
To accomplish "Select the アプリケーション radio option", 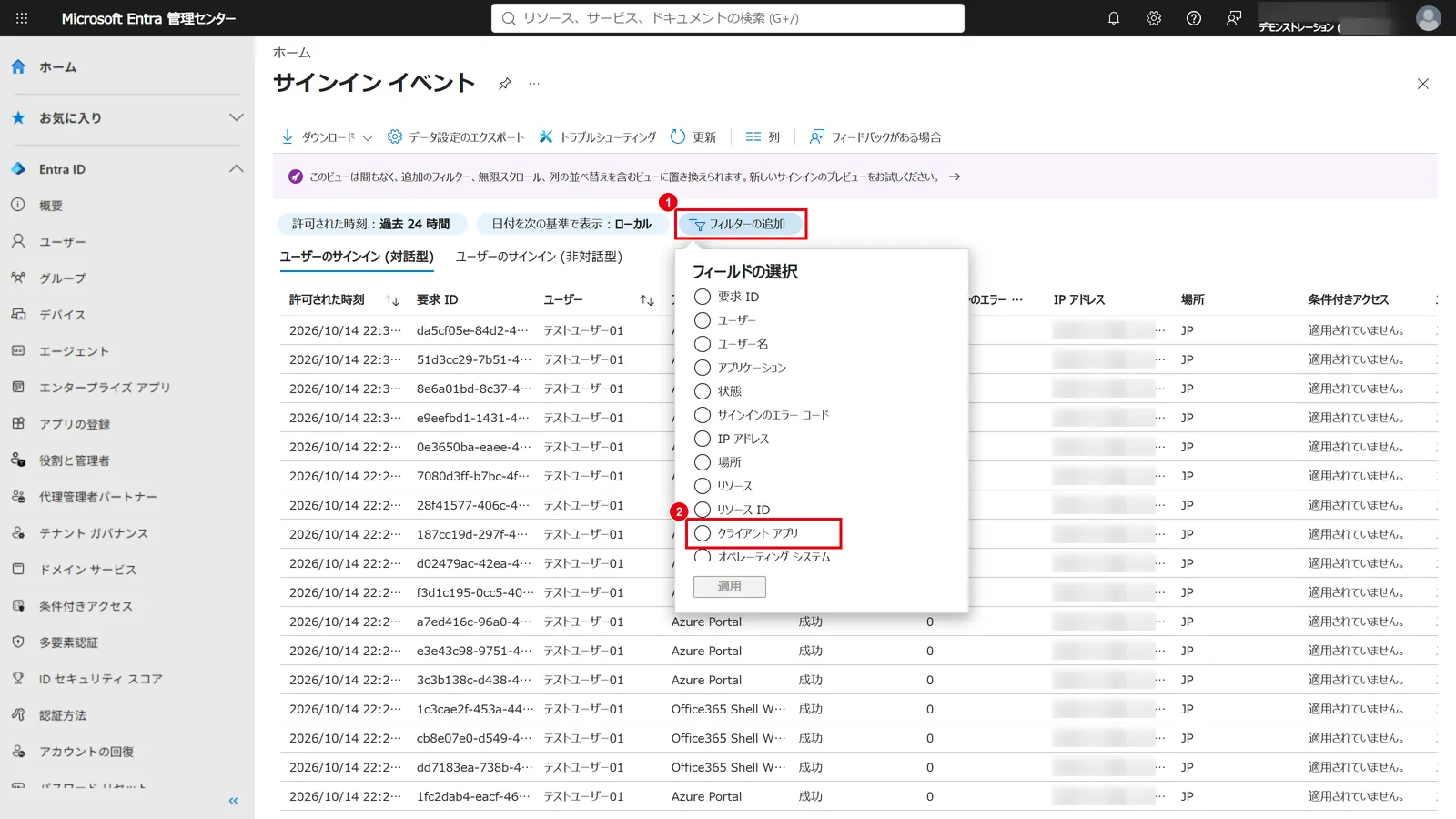I will (x=703, y=368).
